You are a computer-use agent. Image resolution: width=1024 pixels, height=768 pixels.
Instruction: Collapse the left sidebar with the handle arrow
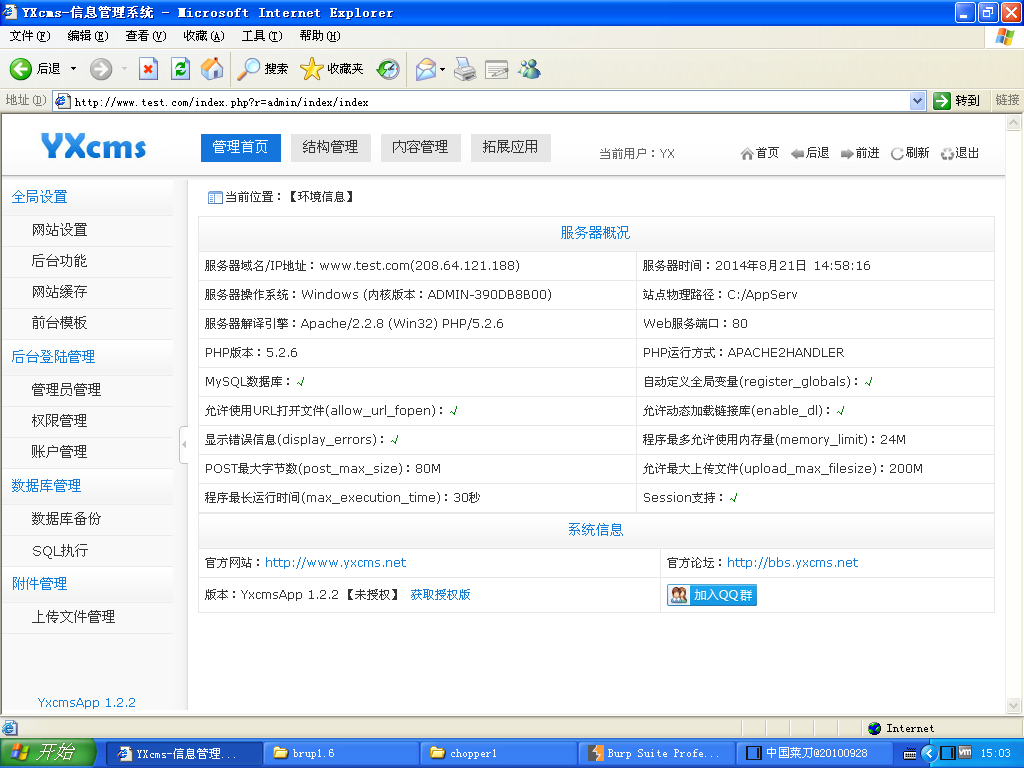click(184, 444)
